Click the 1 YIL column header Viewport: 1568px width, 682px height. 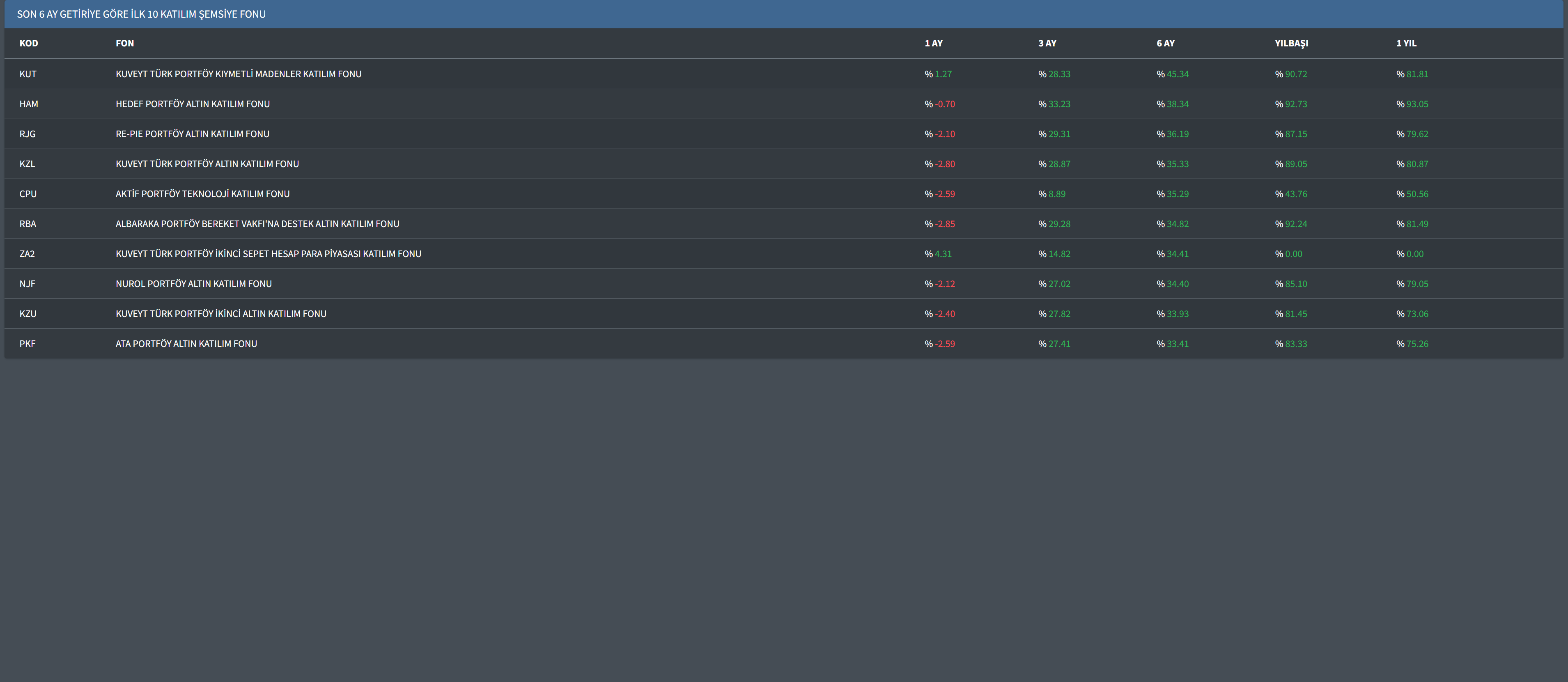pyautogui.click(x=1406, y=43)
